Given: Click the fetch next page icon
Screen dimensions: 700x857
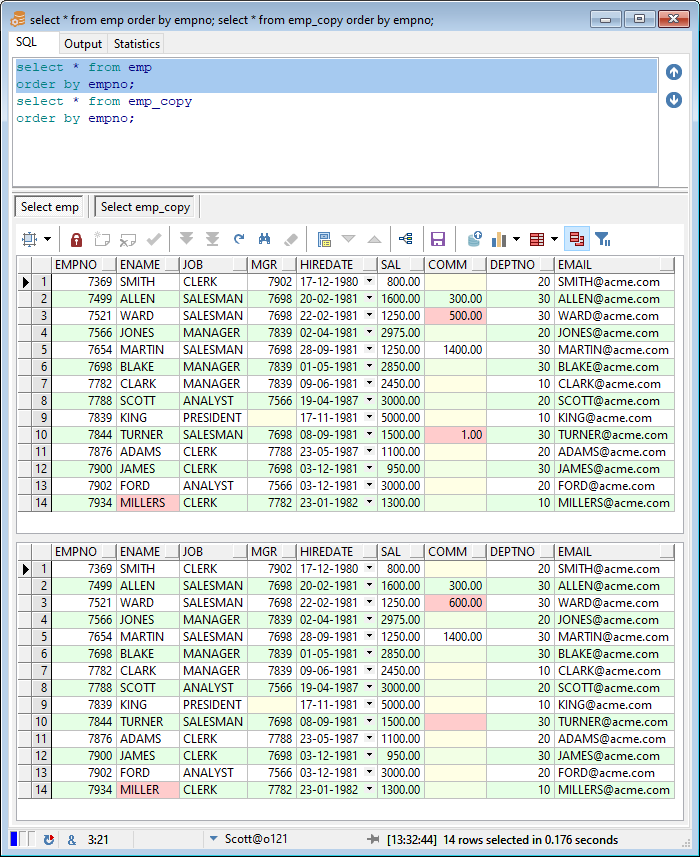Looking at the screenshot, I should click(x=186, y=238).
